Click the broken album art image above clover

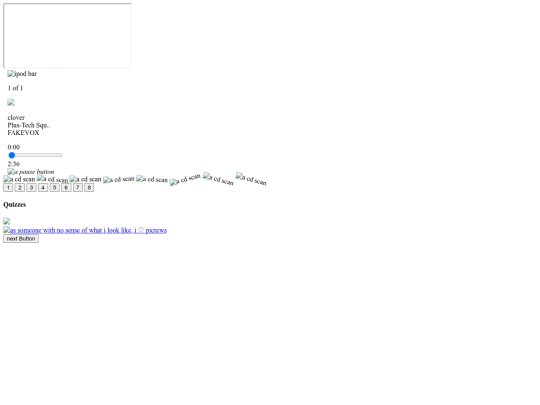click(x=11, y=102)
